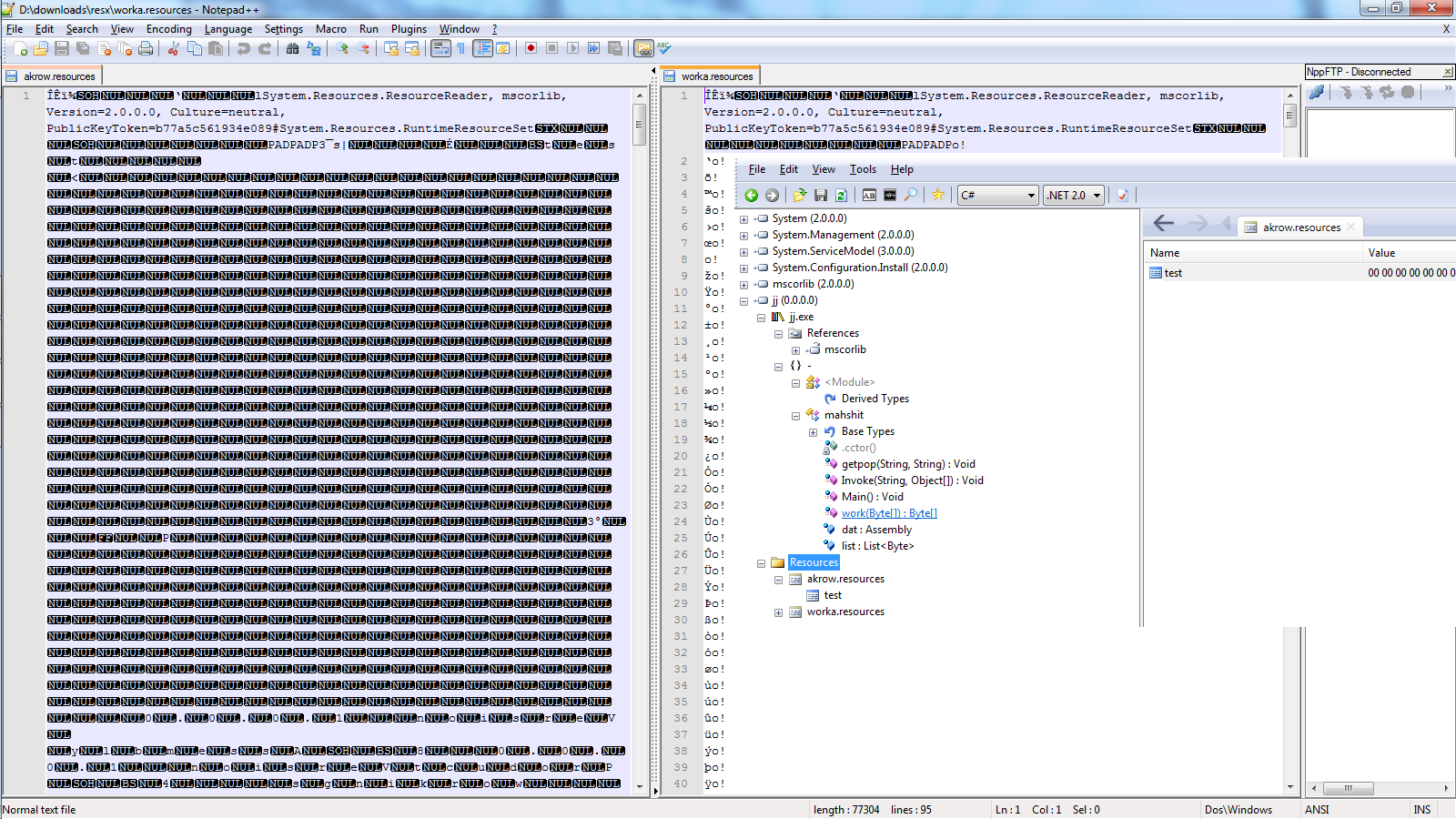Click the Zoom In magnifier icon

pyautogui.click(x=342, y=48)
